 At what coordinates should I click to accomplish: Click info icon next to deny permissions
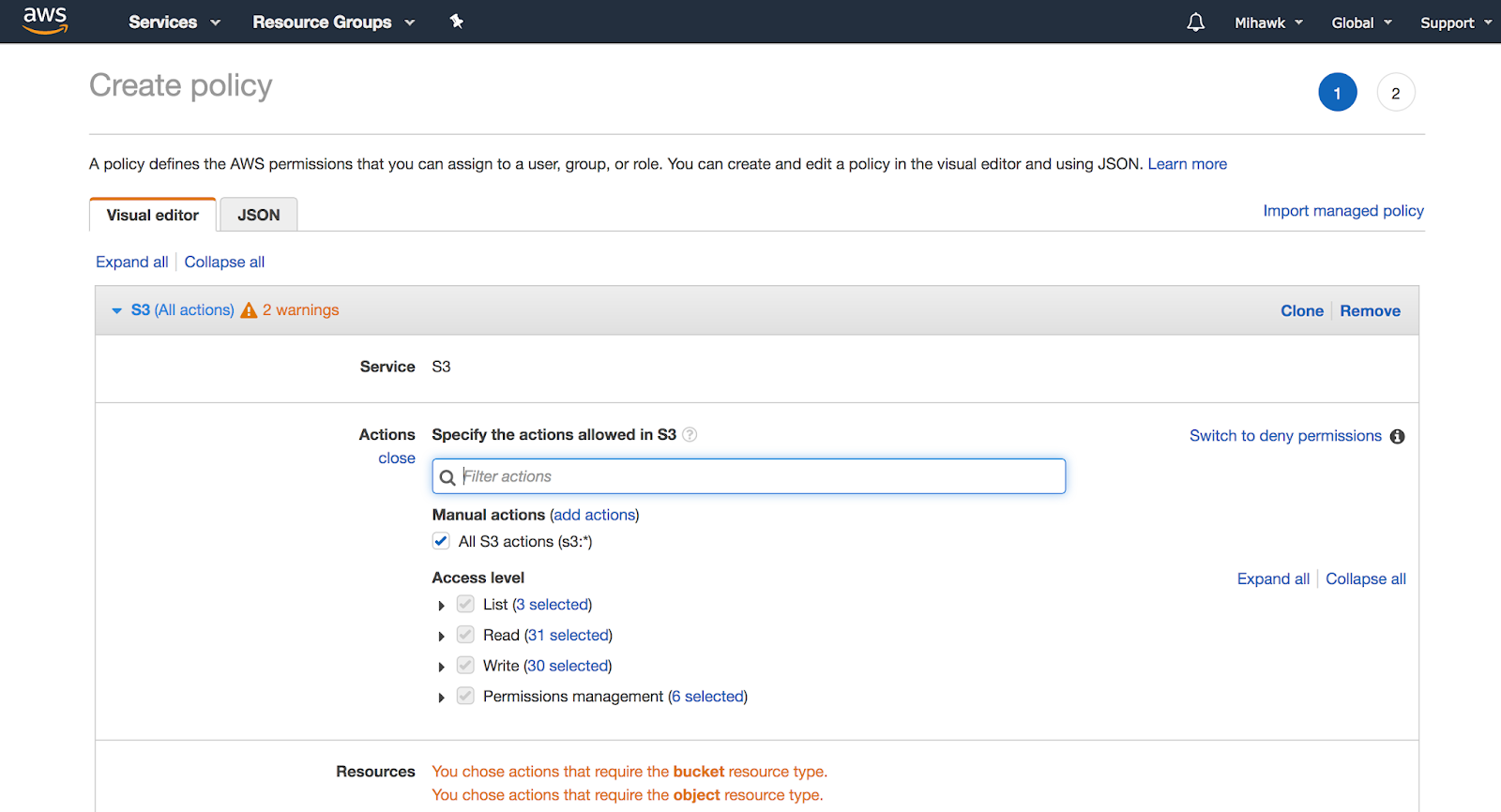(1397, 437)
